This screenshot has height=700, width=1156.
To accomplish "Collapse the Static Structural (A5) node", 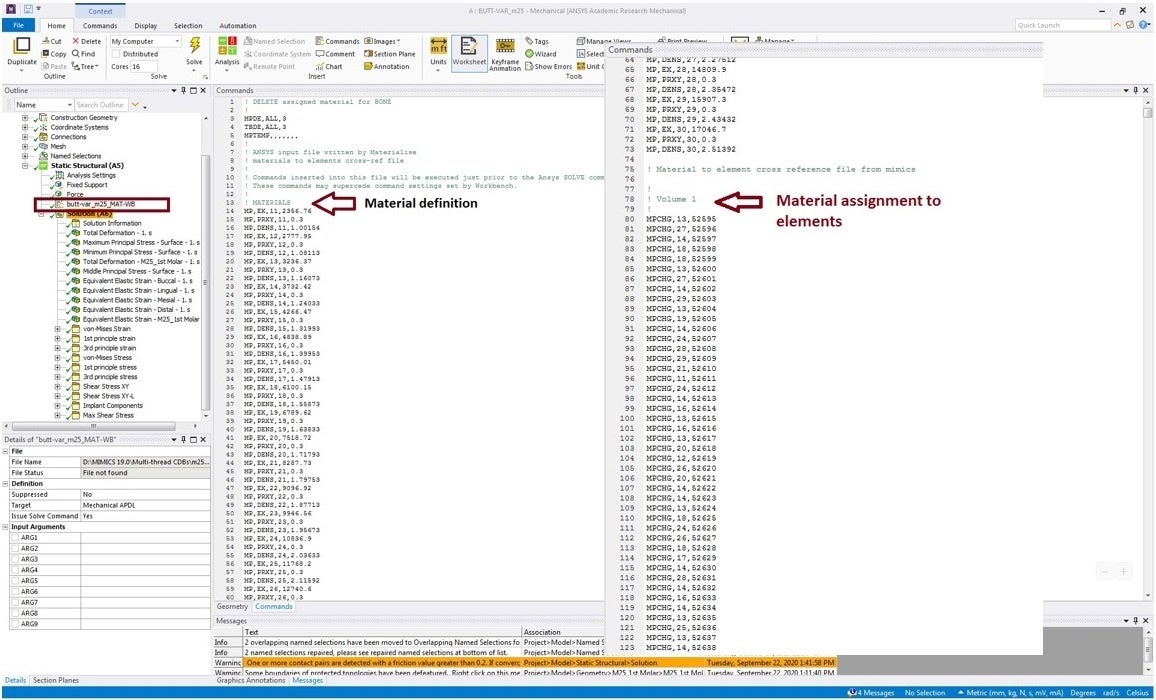I will [25, 166].
